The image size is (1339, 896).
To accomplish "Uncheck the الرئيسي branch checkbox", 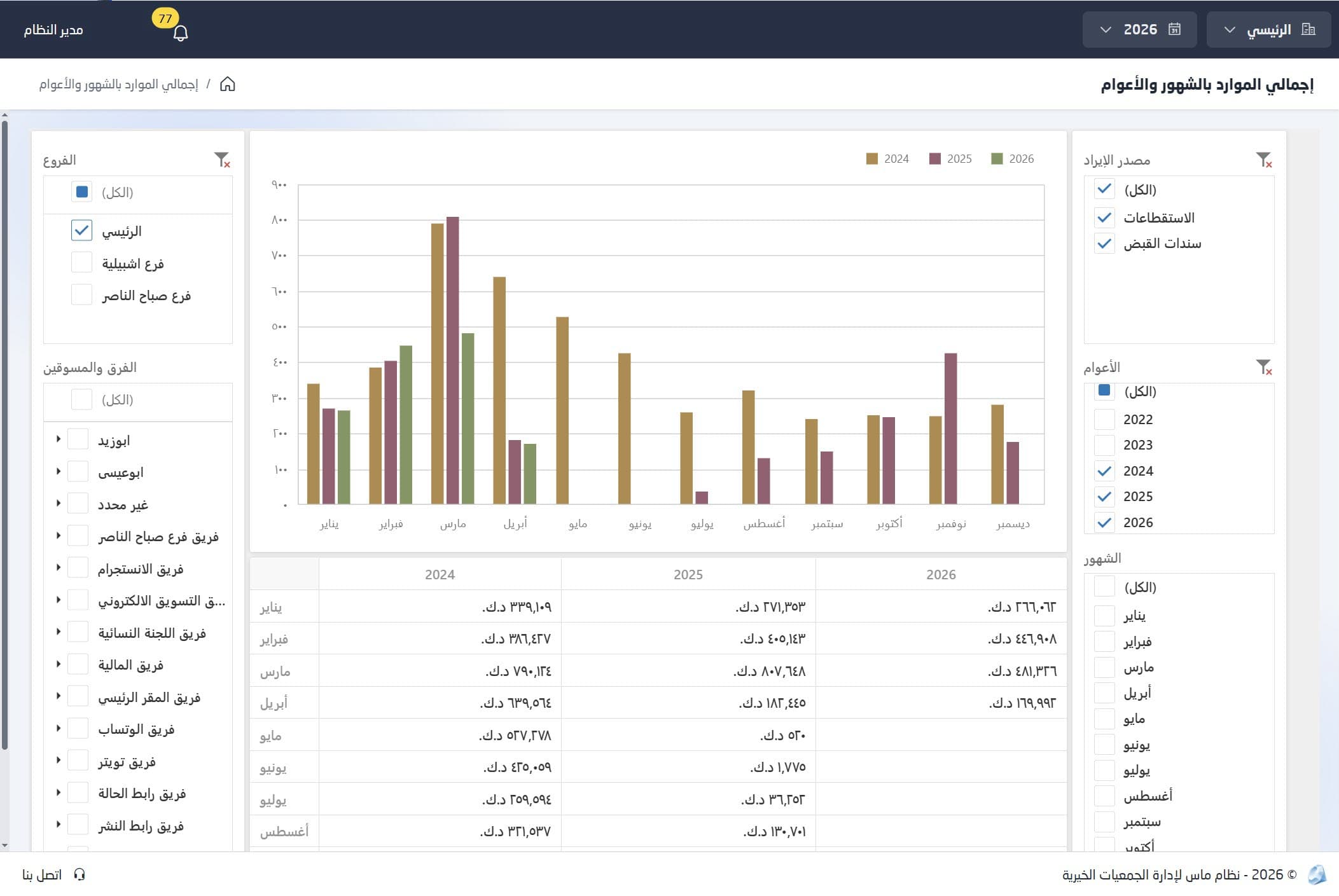I will [81, 230].
